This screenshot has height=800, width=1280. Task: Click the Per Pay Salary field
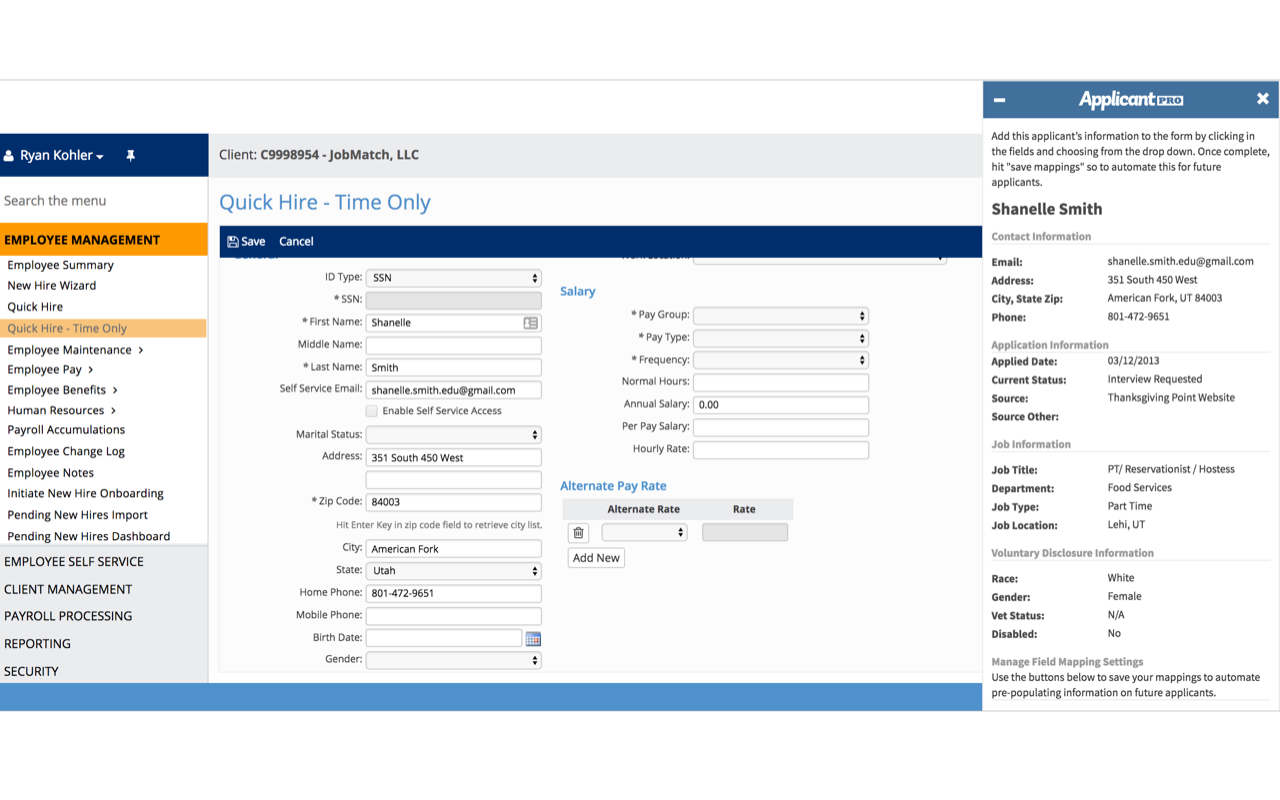pyautogui.click(x=780, y=427)
